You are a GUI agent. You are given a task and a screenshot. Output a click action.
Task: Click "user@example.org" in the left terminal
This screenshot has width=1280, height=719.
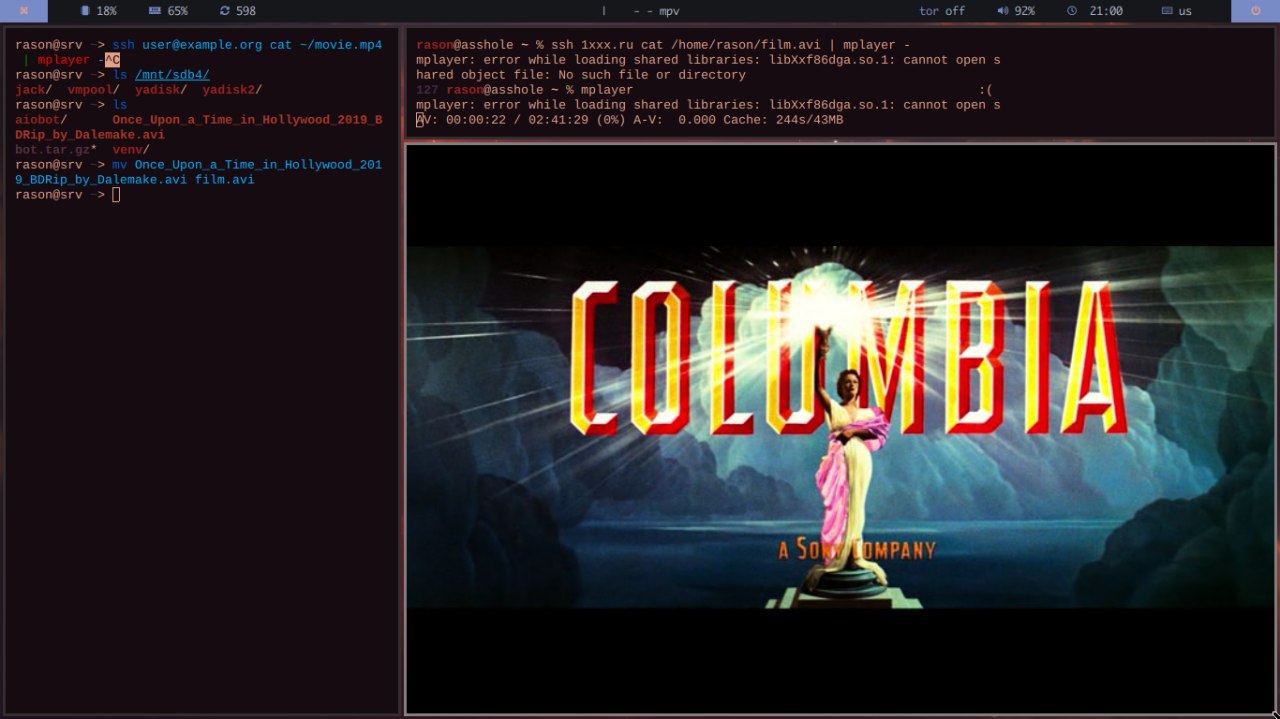202,45
